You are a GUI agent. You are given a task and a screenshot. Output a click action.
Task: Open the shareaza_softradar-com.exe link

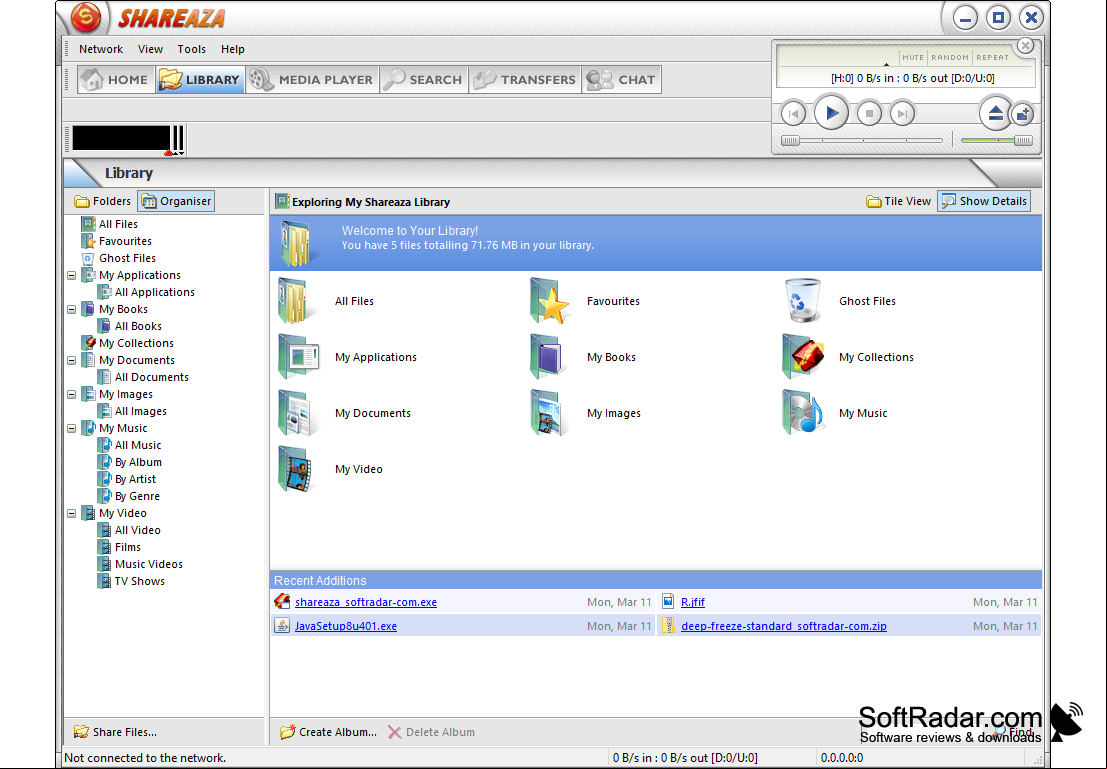(366, 602)
